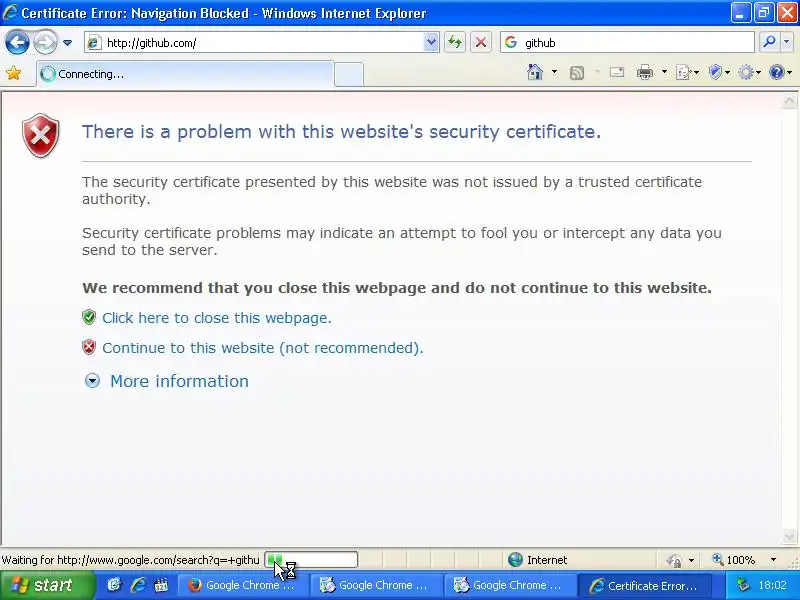
Task: Click the magnifier Search button
Action: 769,42
